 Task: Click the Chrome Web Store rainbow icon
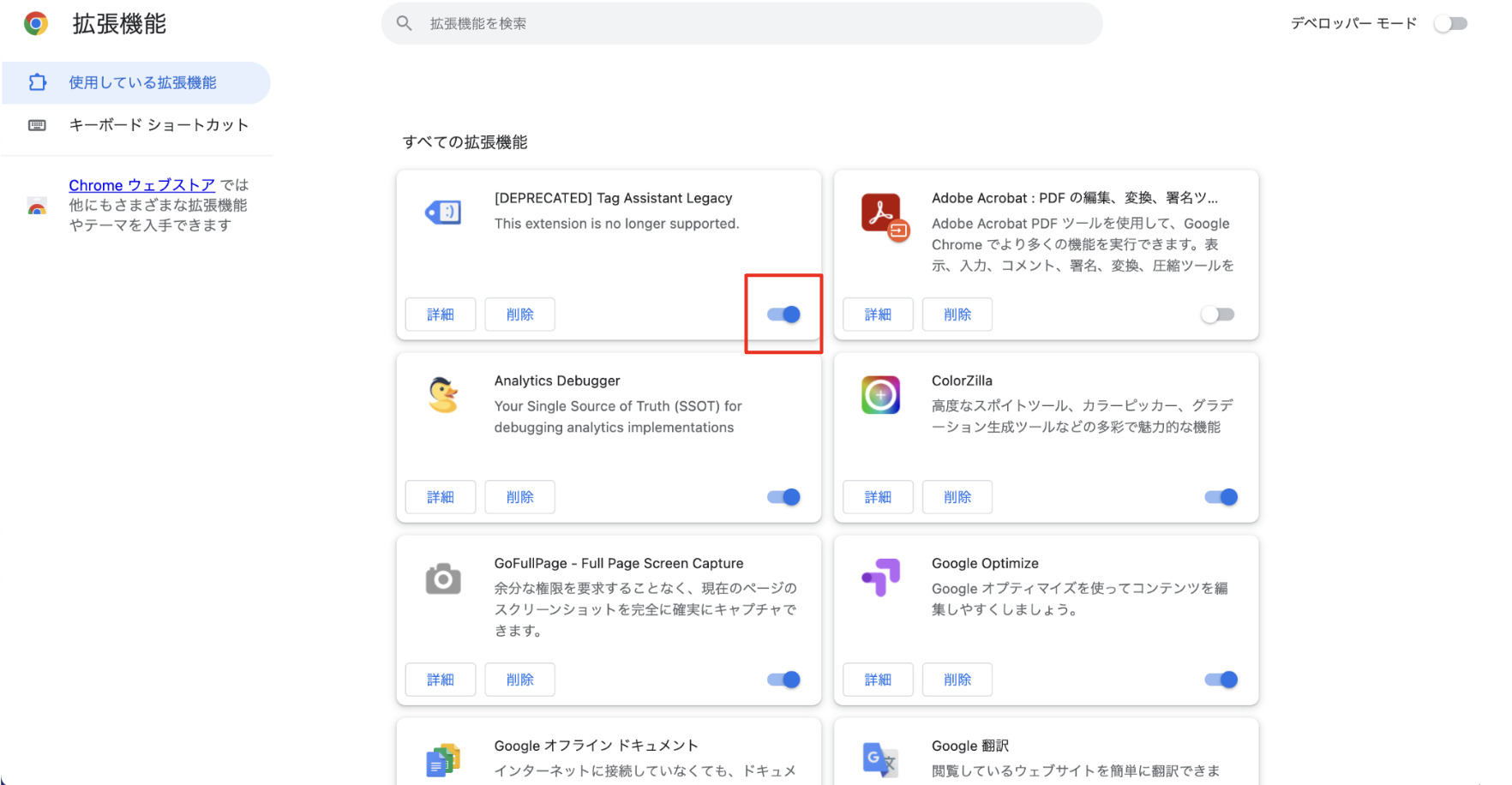pos(37,206)
